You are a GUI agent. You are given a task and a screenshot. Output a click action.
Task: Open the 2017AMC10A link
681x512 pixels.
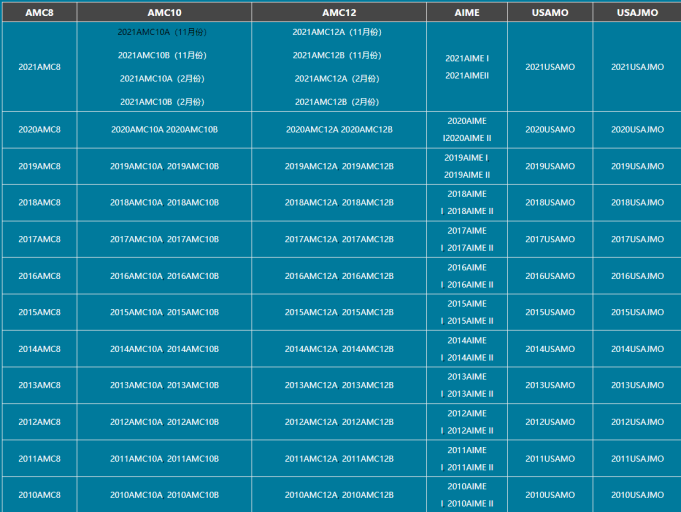coord(136,239)
